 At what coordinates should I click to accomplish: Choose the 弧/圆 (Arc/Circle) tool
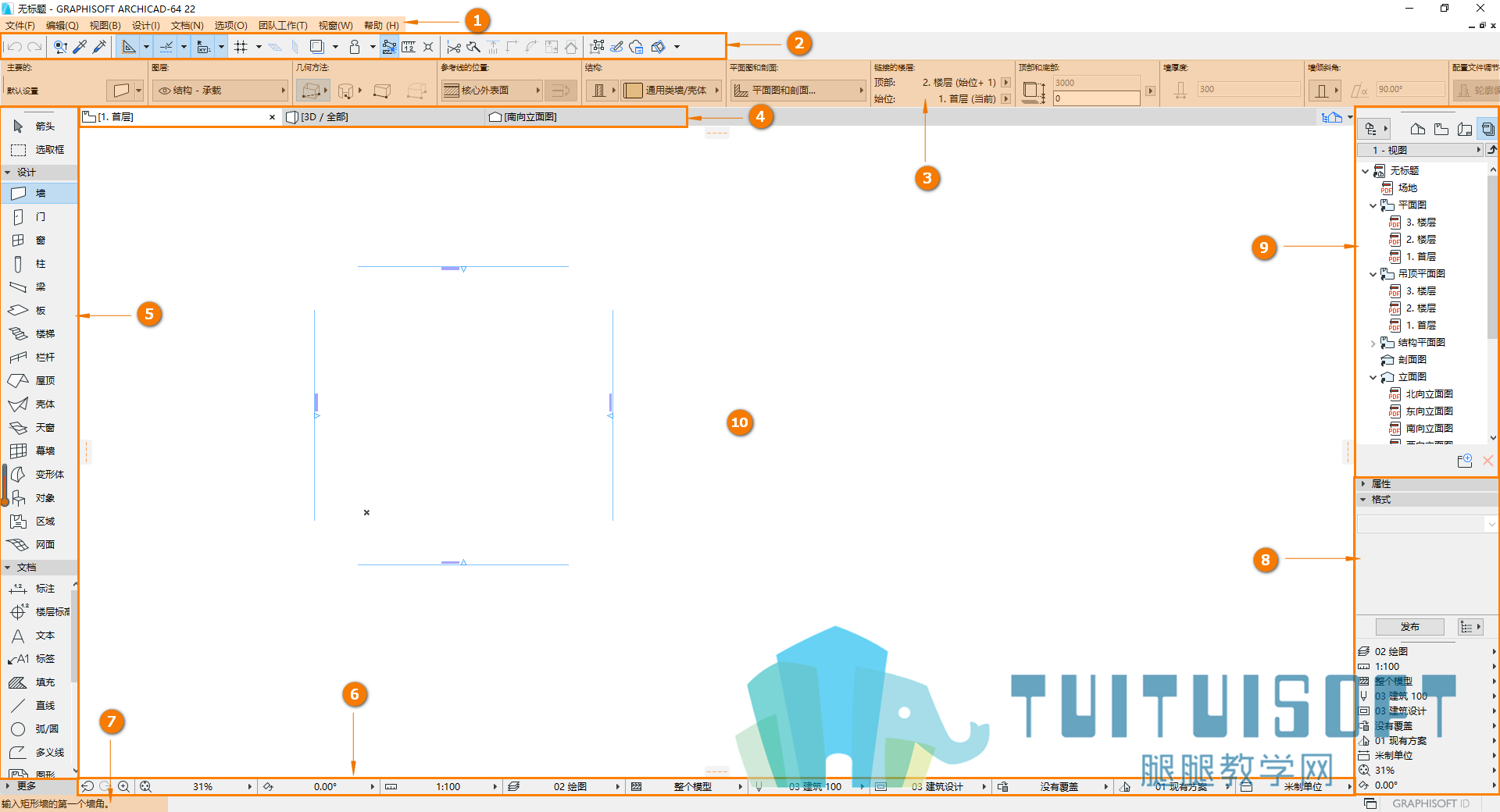37,728
